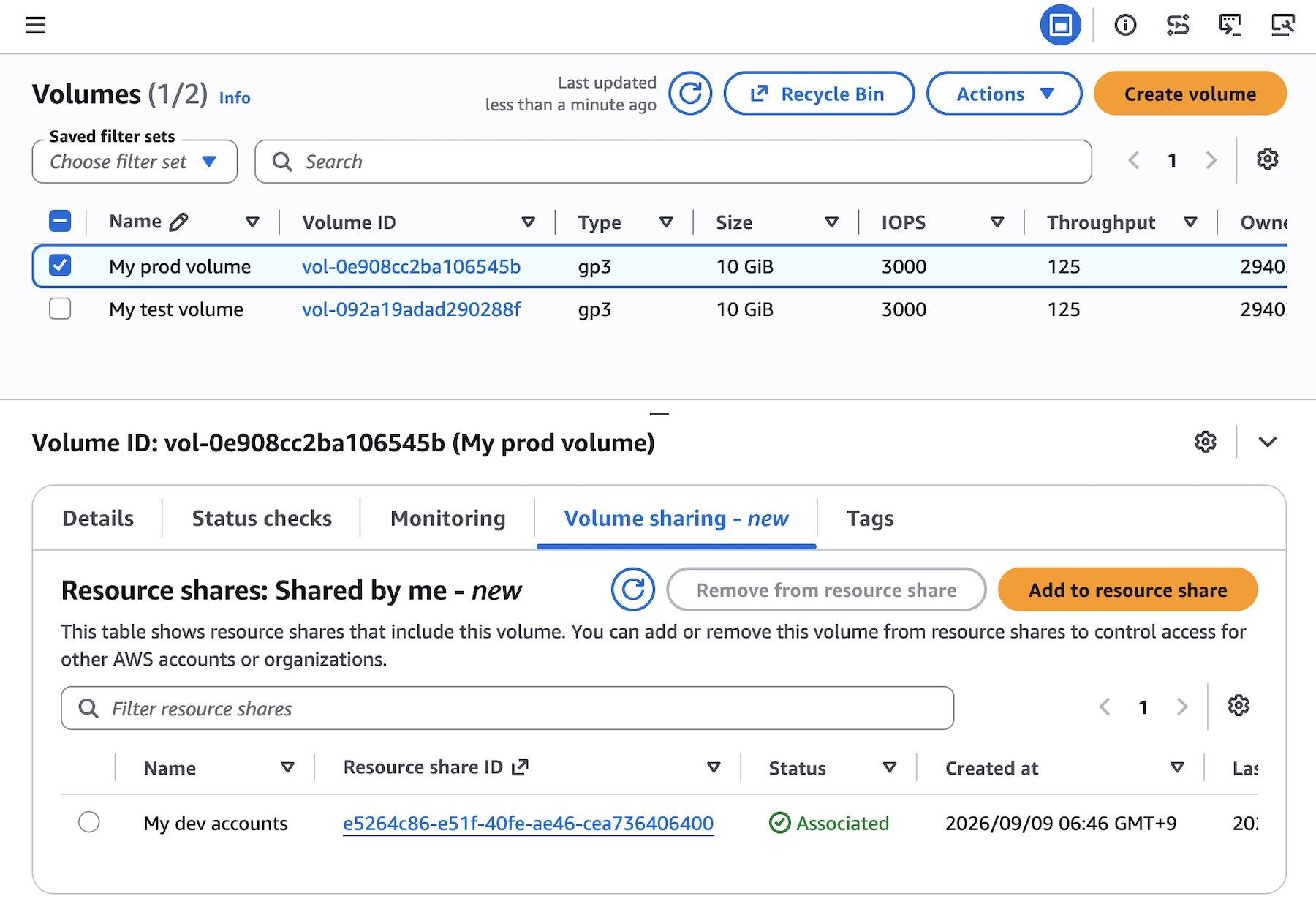This screenshot has width=1316, height=915.
Task: Open volumes table preferences gear
Action: coord(1267,159)
